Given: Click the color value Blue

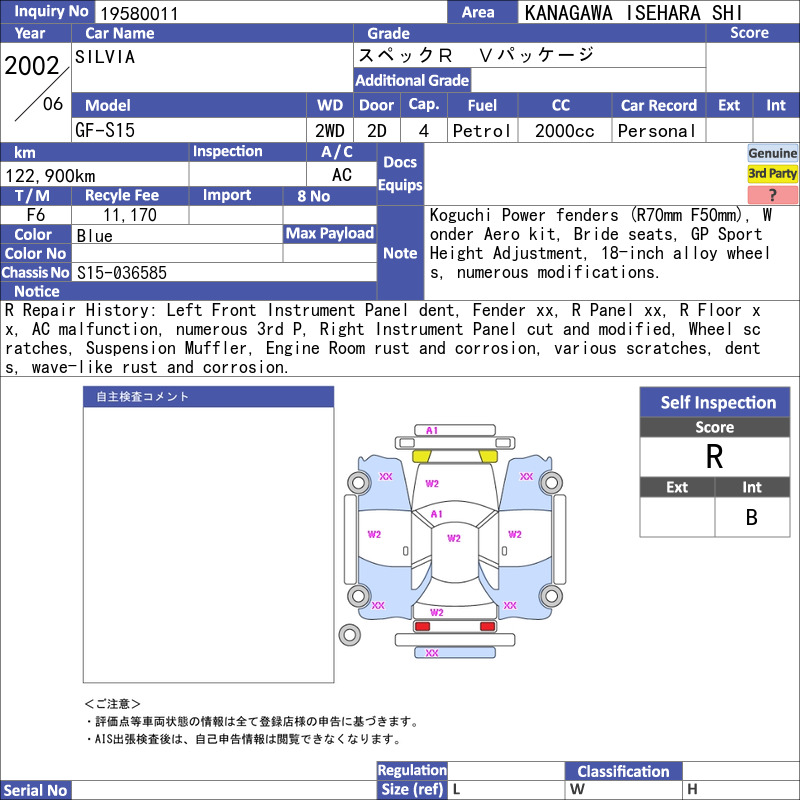Looking at the screenshot, I should tap(94, 236).
